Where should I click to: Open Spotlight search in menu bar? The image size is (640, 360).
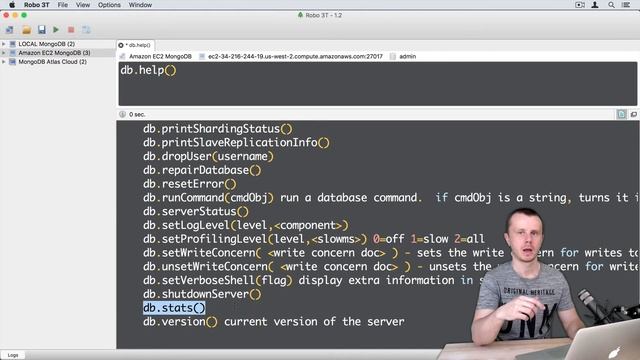[x=611, y=5]
